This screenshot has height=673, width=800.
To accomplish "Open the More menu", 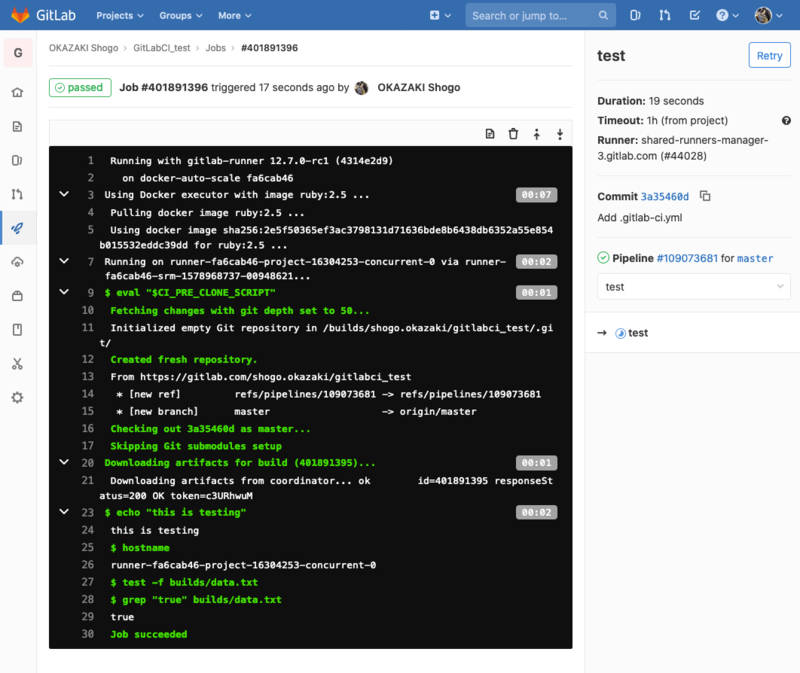I will [235, 16].
